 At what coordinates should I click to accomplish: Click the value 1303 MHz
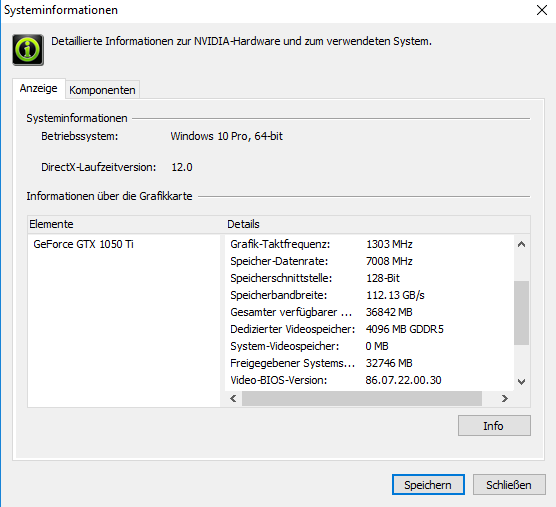[x=389, y=244]
